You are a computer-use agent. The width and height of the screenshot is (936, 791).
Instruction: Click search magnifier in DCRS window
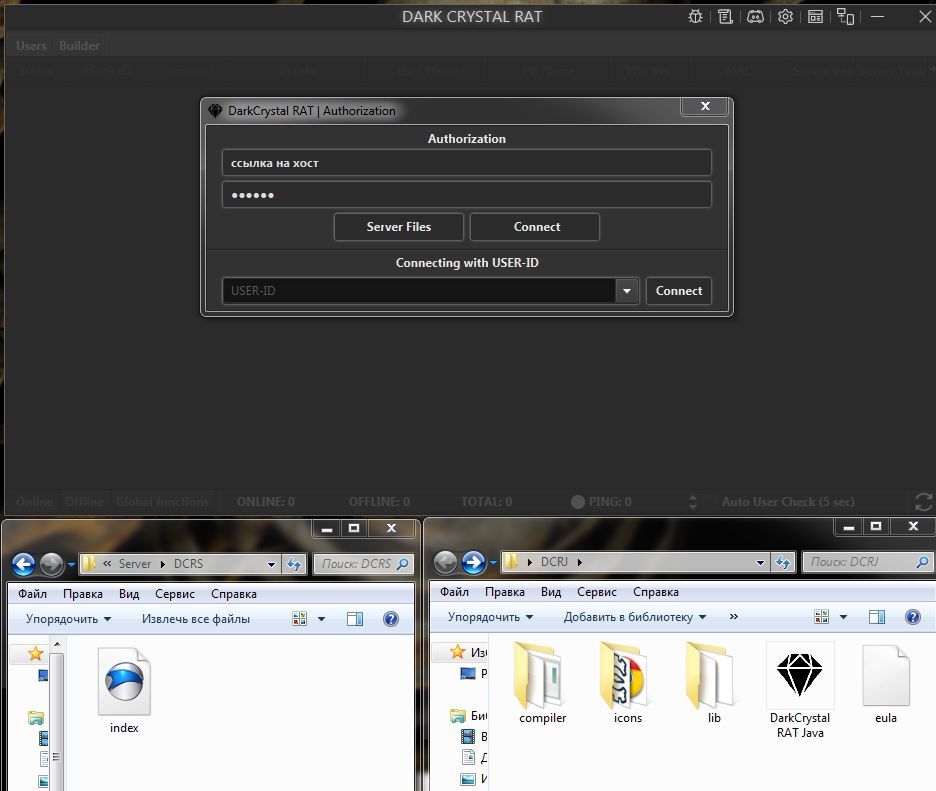[x=403, y=564]
